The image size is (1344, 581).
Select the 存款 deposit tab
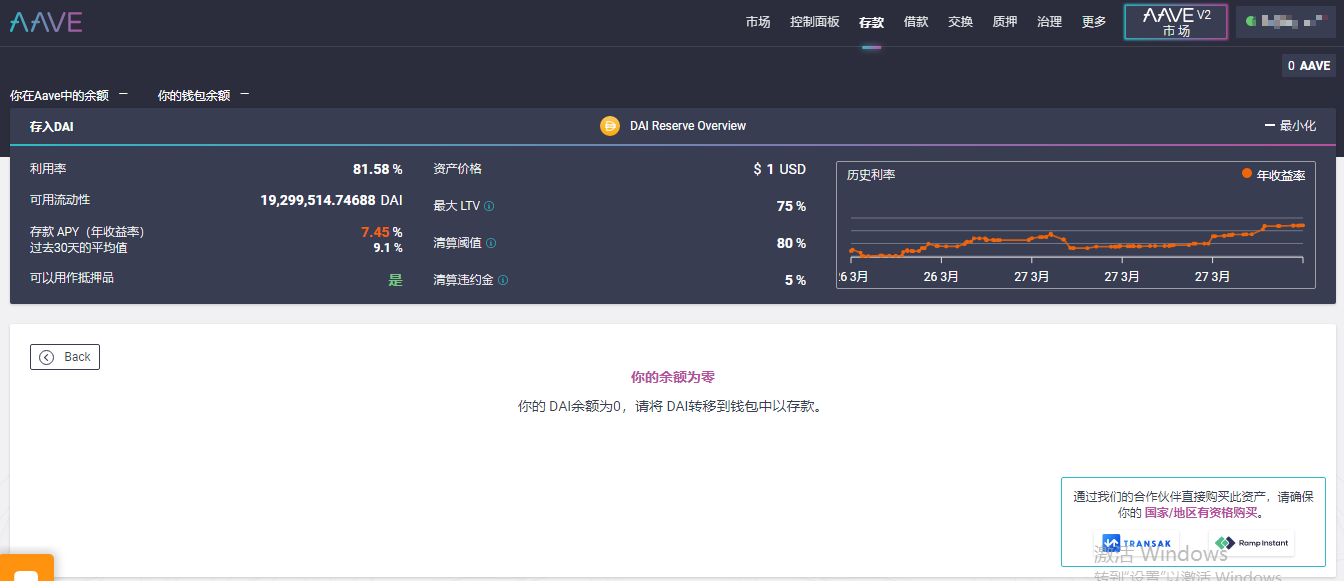coord(871,22)
